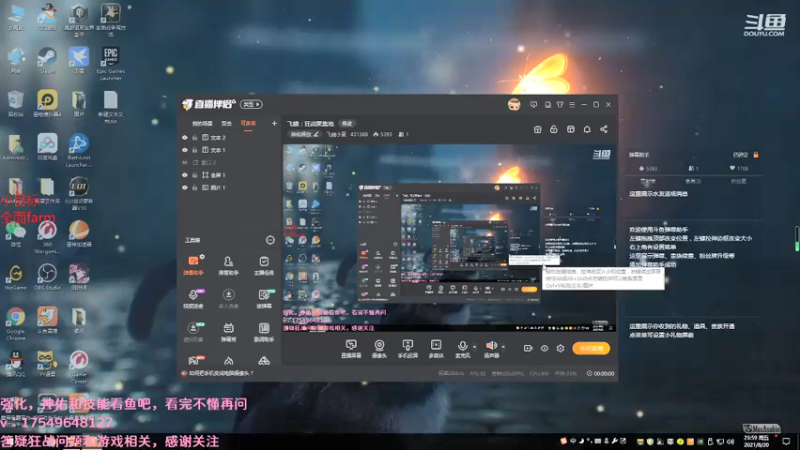Screen dimensions: 800x450
Task: Select the orange highlighted scene tab
Action: tap(248, 123)
